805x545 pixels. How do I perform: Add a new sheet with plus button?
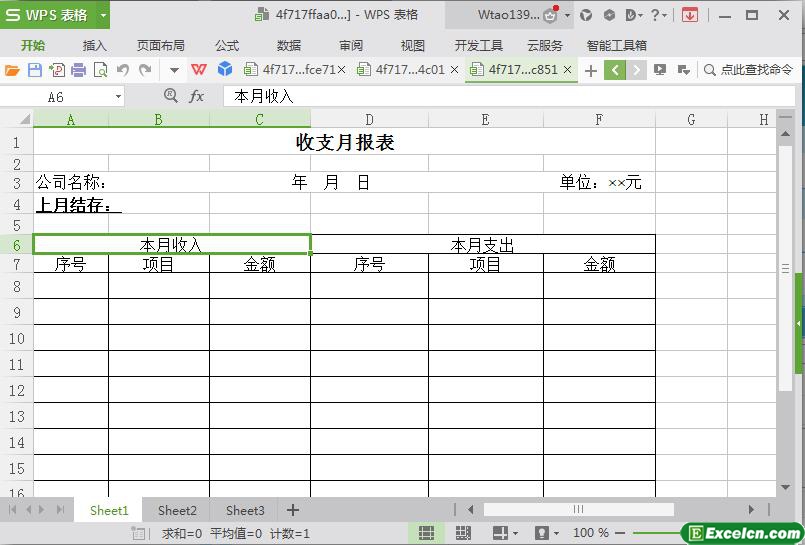(x=293, y=510)
